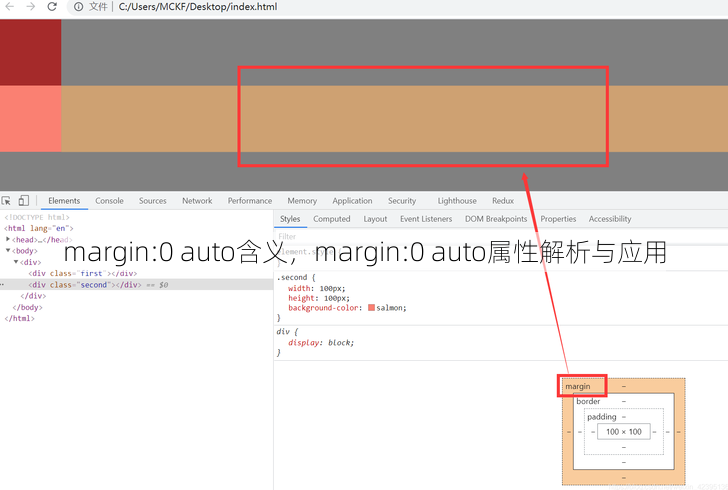This screenshot has height=490, width=728.
Task: Select the closing /body tag row
Action: pos(27,307)
